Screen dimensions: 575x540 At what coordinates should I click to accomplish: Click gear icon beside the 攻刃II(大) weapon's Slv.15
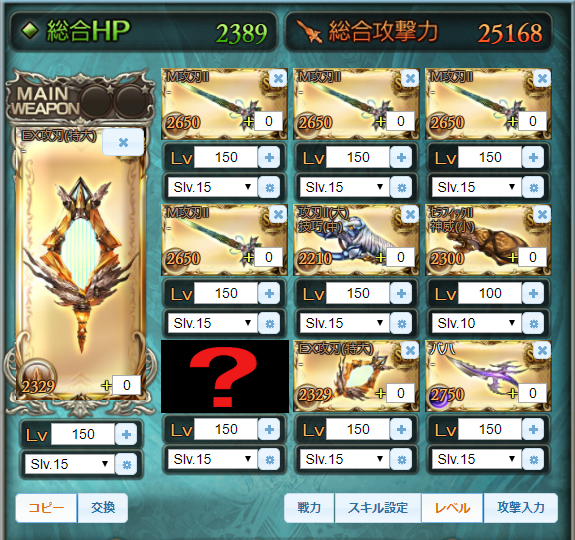[x=401, y=323]
